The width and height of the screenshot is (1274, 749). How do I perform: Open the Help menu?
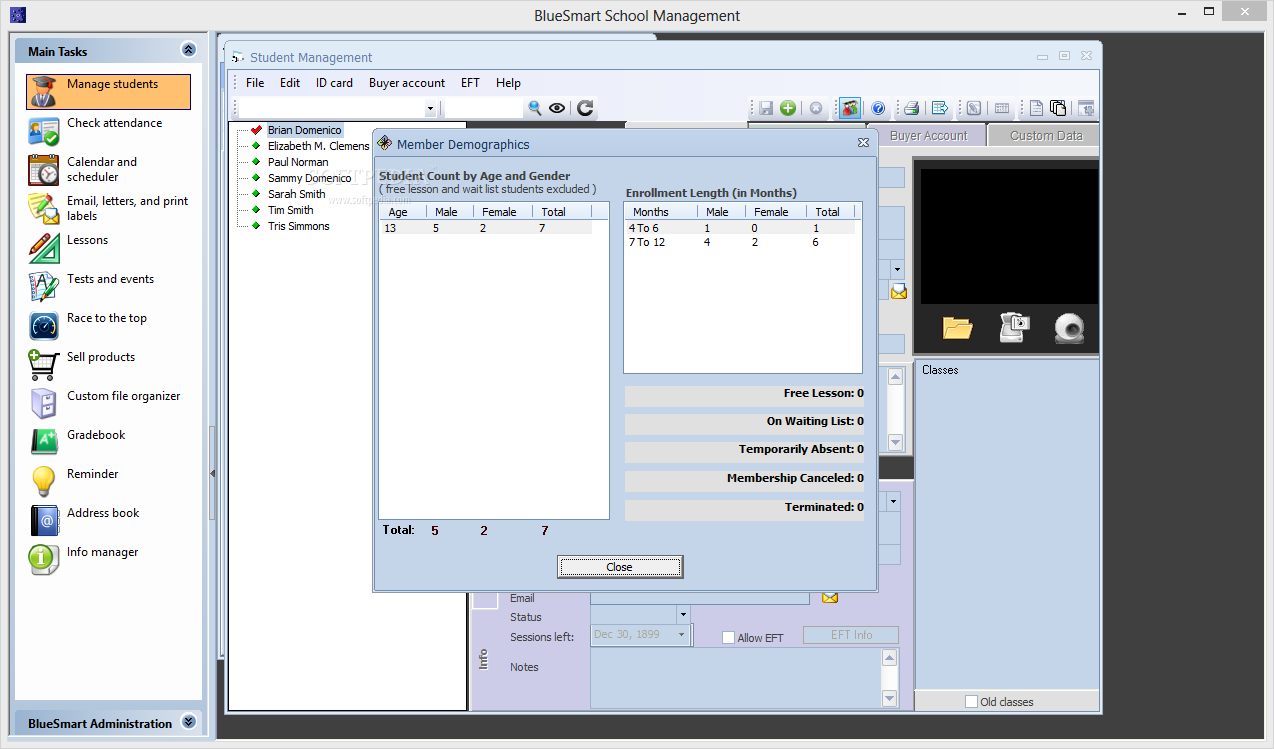click(x=508, y=83)
